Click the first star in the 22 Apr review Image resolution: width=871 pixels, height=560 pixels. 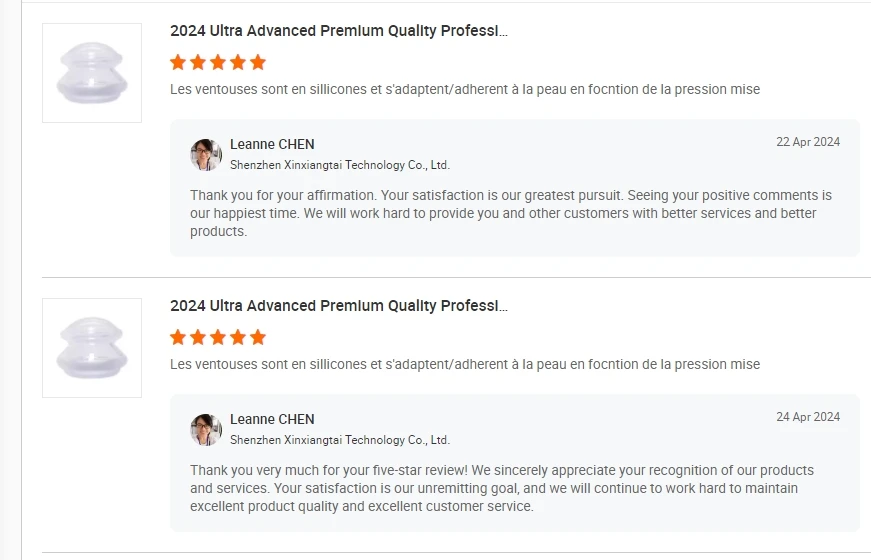[178, 62]
